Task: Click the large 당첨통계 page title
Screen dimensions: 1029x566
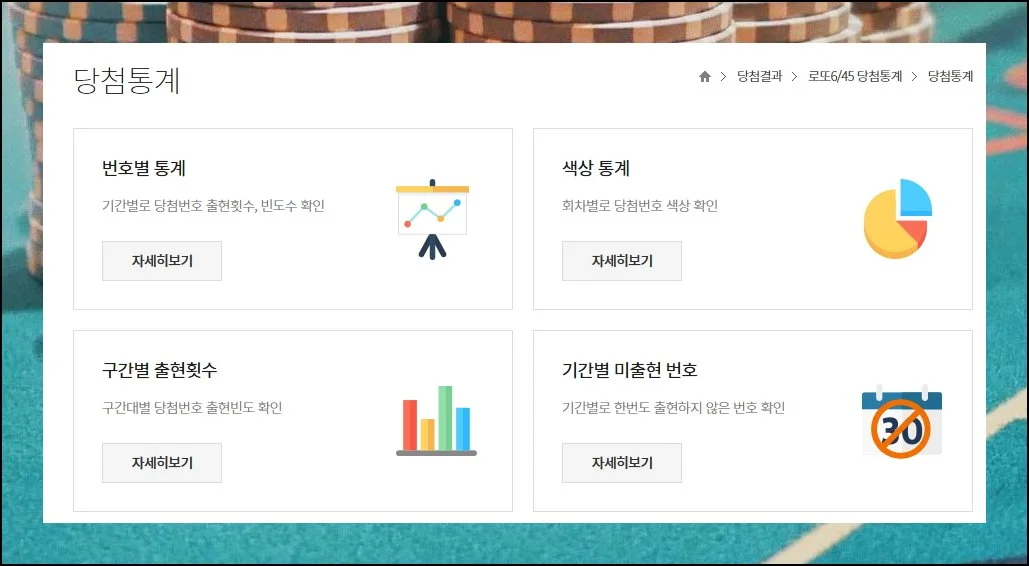Action: coord(127,81)
